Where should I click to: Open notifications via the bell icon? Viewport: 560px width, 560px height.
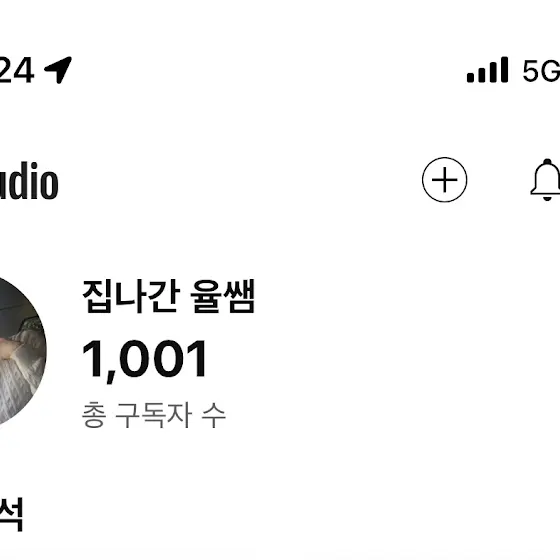(x=545, y=180)
